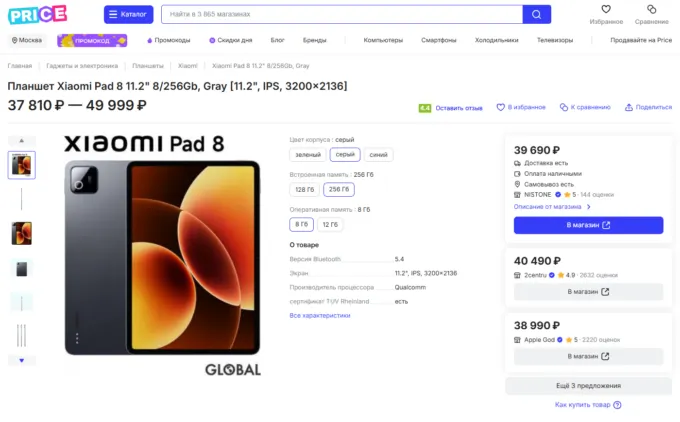
Task: Go to Бренды menu item
Action: pyautogui.click(x=314, y=40)
